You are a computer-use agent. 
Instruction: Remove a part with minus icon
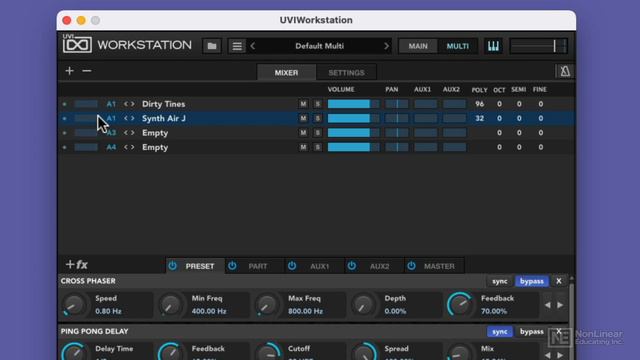tap(87, 71)
